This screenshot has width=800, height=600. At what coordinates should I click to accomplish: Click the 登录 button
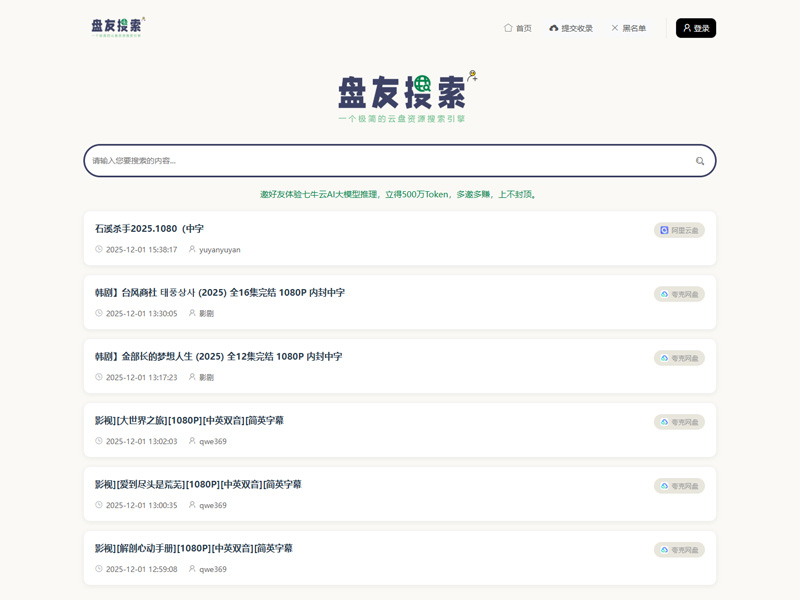click(694, 28)
